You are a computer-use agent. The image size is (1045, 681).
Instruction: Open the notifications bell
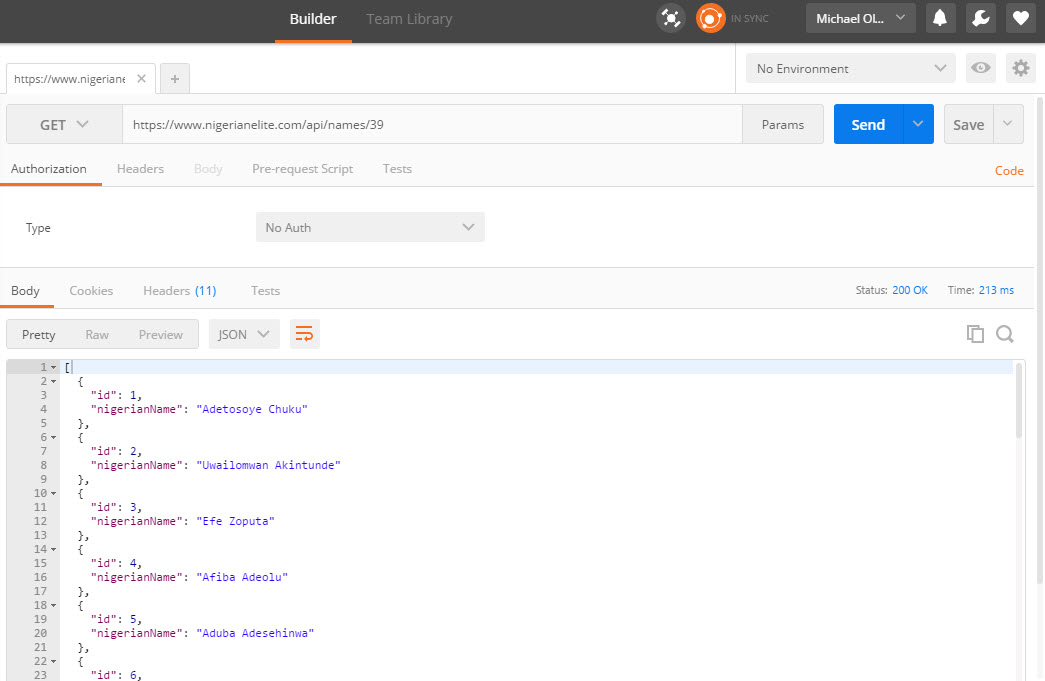(940, 17)
